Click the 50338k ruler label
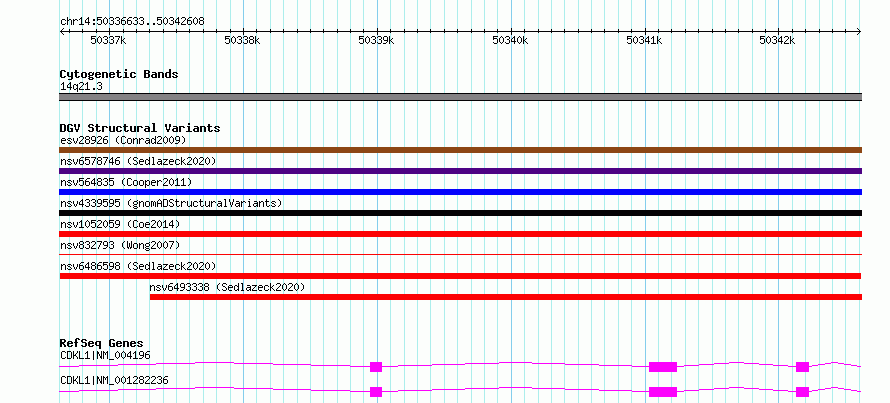890x403 pixels. click(242, 40)
